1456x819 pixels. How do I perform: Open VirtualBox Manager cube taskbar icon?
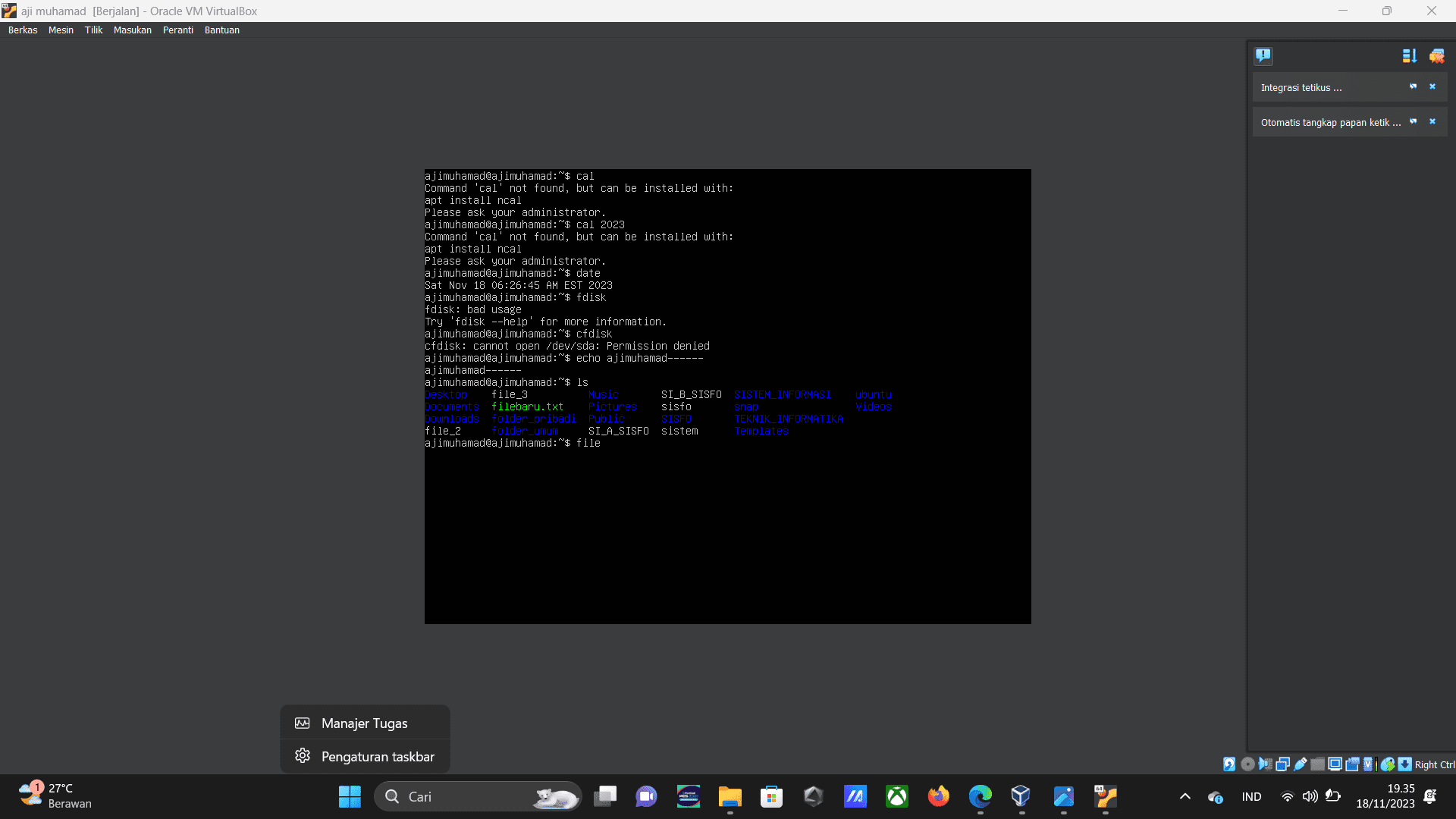(x=1022, y=796)
